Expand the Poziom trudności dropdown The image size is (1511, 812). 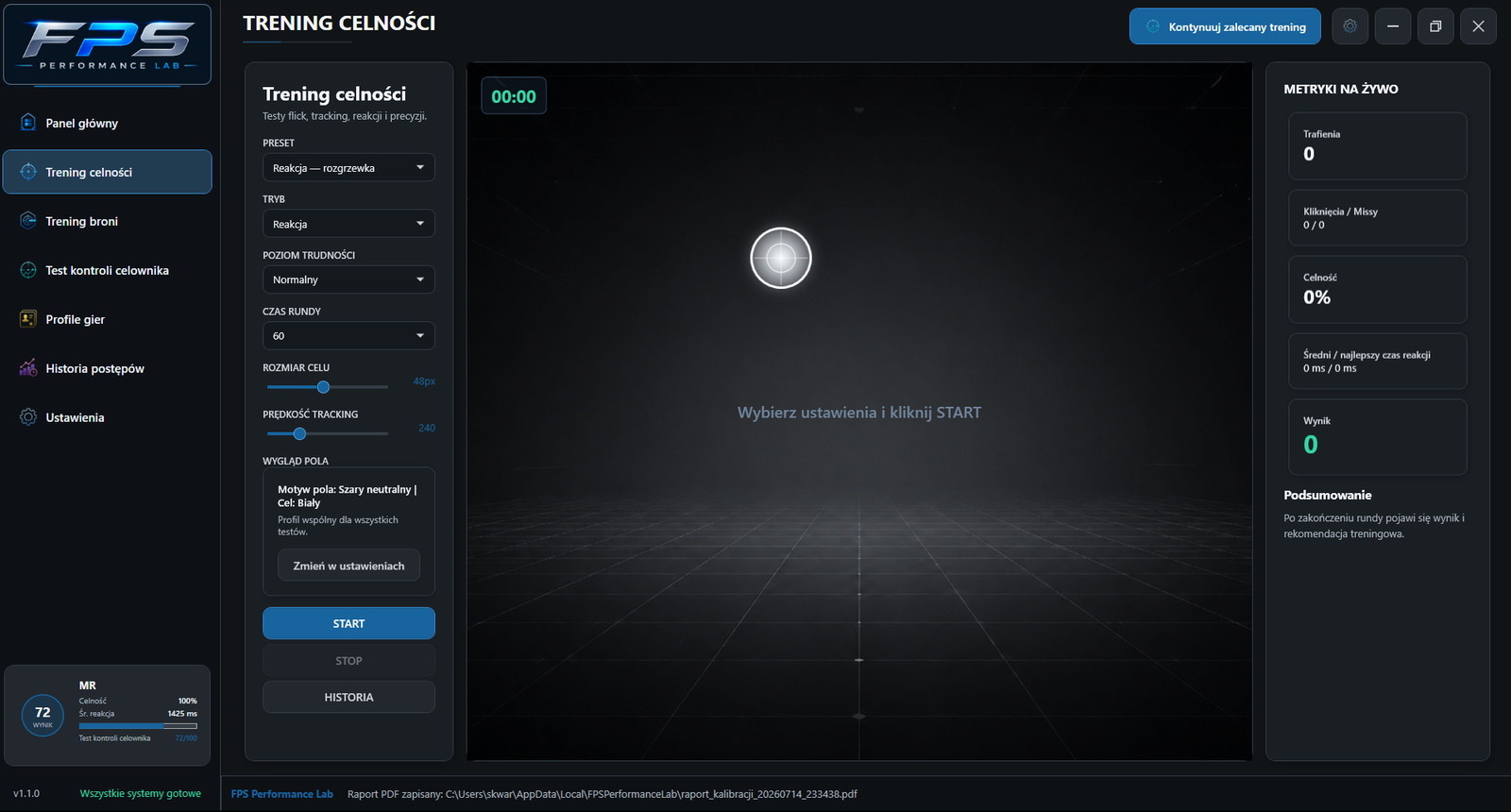pyautogui.click(x=348, y=279)
